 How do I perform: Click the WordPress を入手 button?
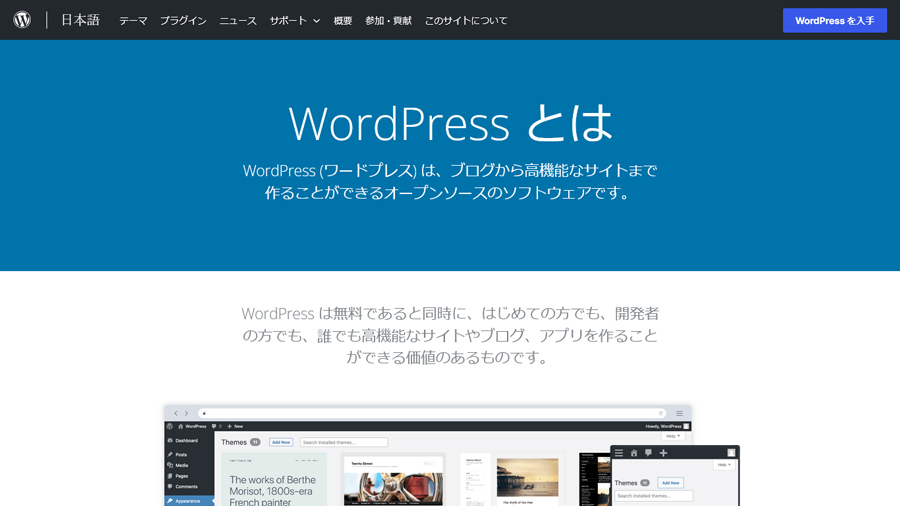(x=834, y=20)
